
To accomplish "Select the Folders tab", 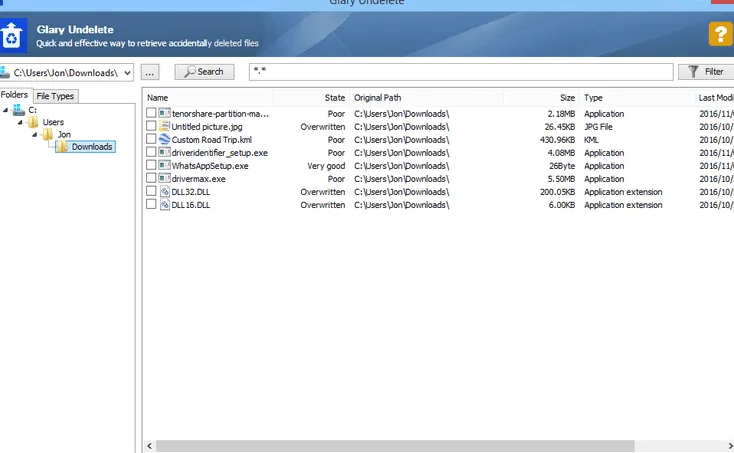I will [x=15, y=95].
